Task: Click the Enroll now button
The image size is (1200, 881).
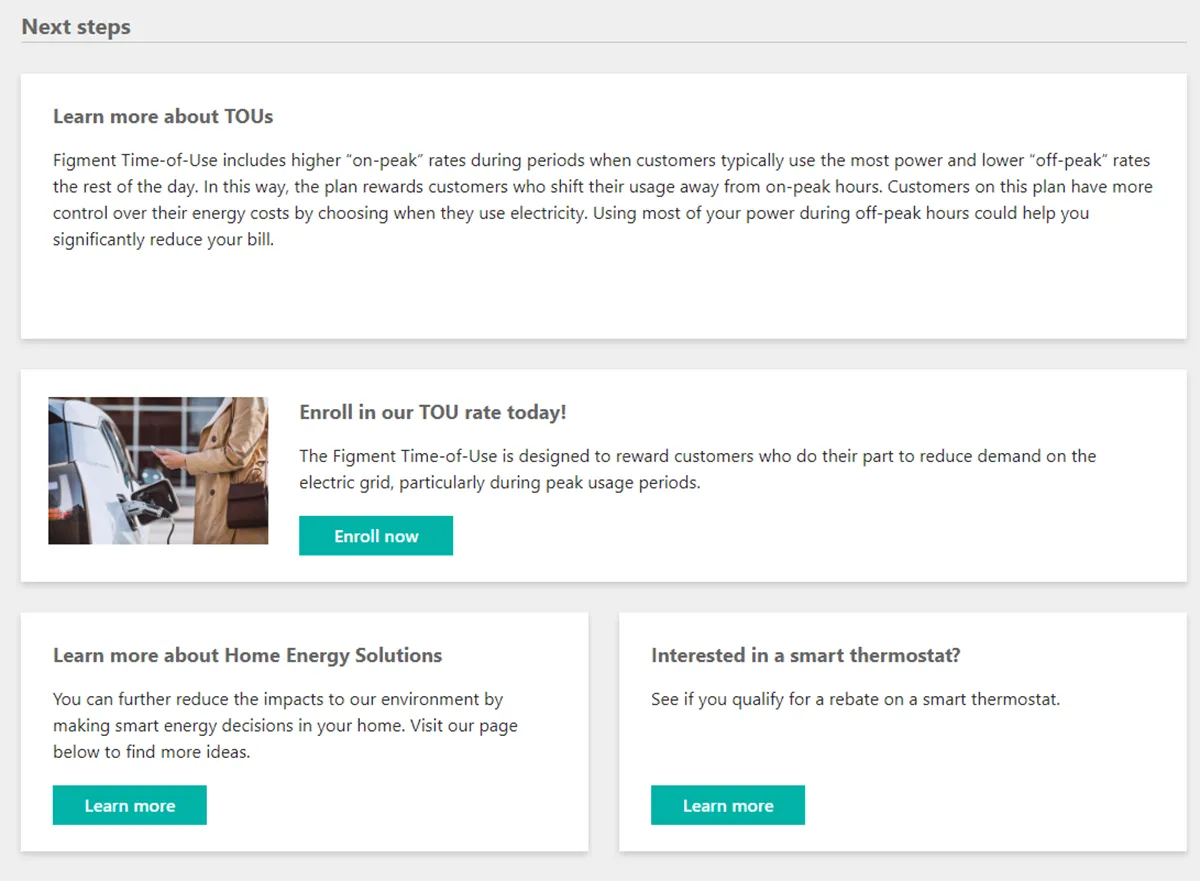Action: [x=375, y=536]
